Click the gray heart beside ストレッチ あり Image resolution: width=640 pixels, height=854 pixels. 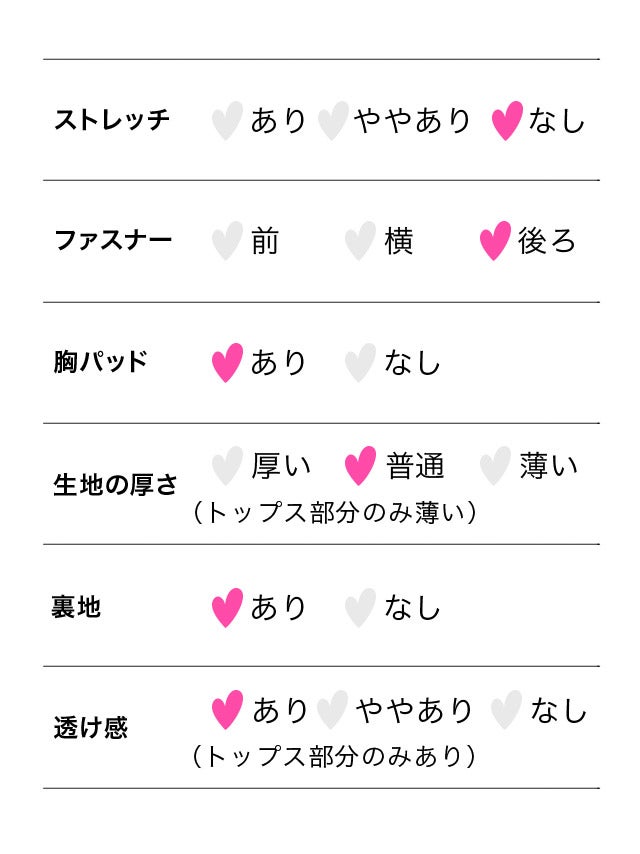pyautogui.click(x=227, y=121)
